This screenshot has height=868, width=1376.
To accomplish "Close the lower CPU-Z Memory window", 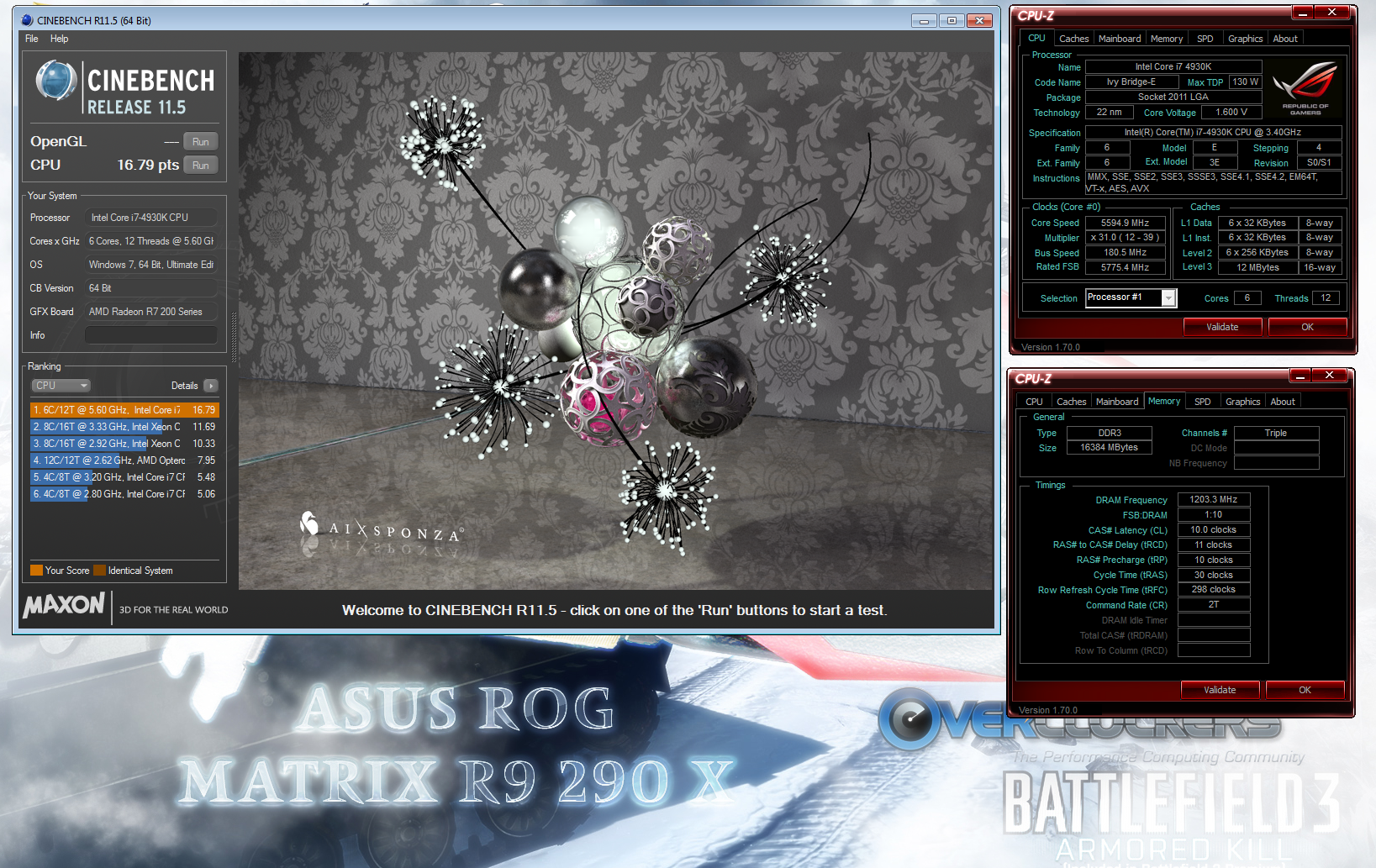I will (x=1330, y=376).
